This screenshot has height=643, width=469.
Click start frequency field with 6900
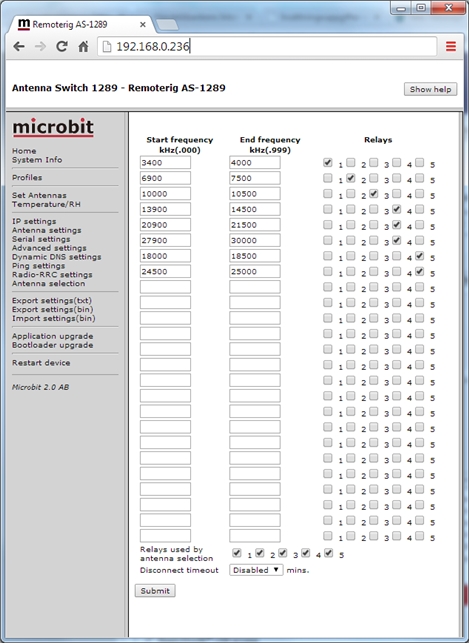165,178
